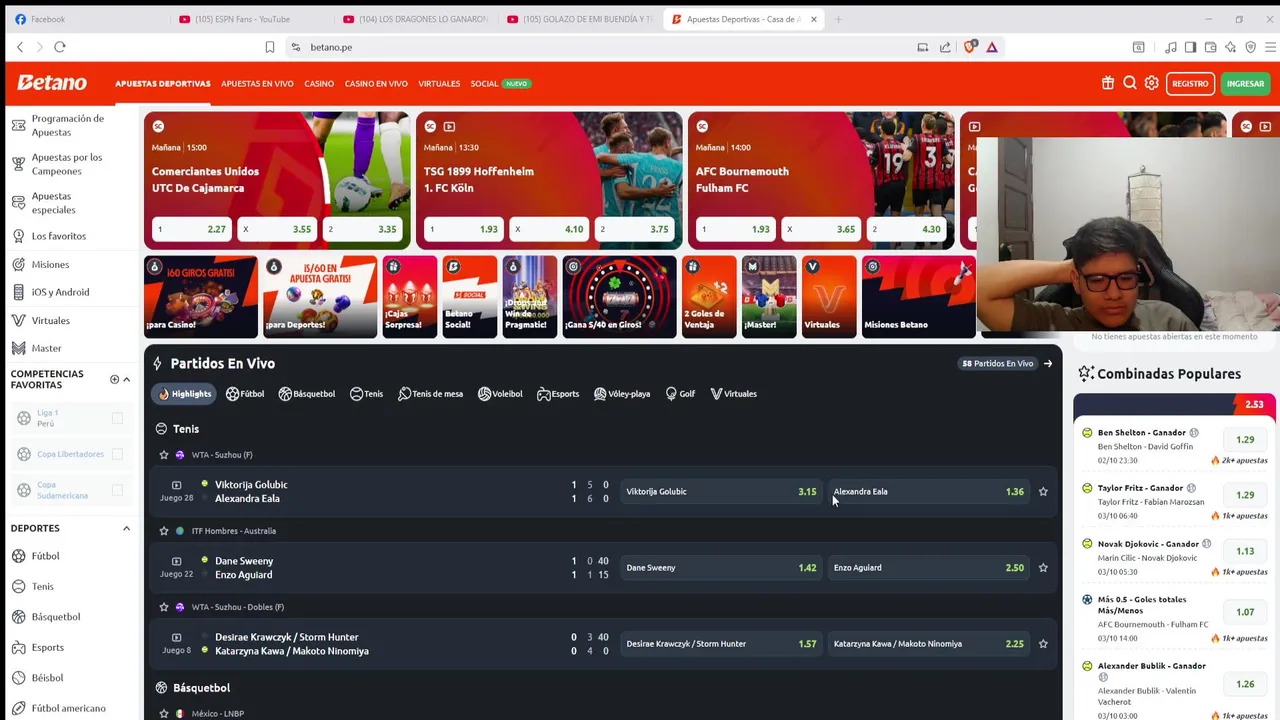Check the Copa Libertadores favorite checkbox
The height and width of the screenshot is (720, 1280).
(117, 454)
